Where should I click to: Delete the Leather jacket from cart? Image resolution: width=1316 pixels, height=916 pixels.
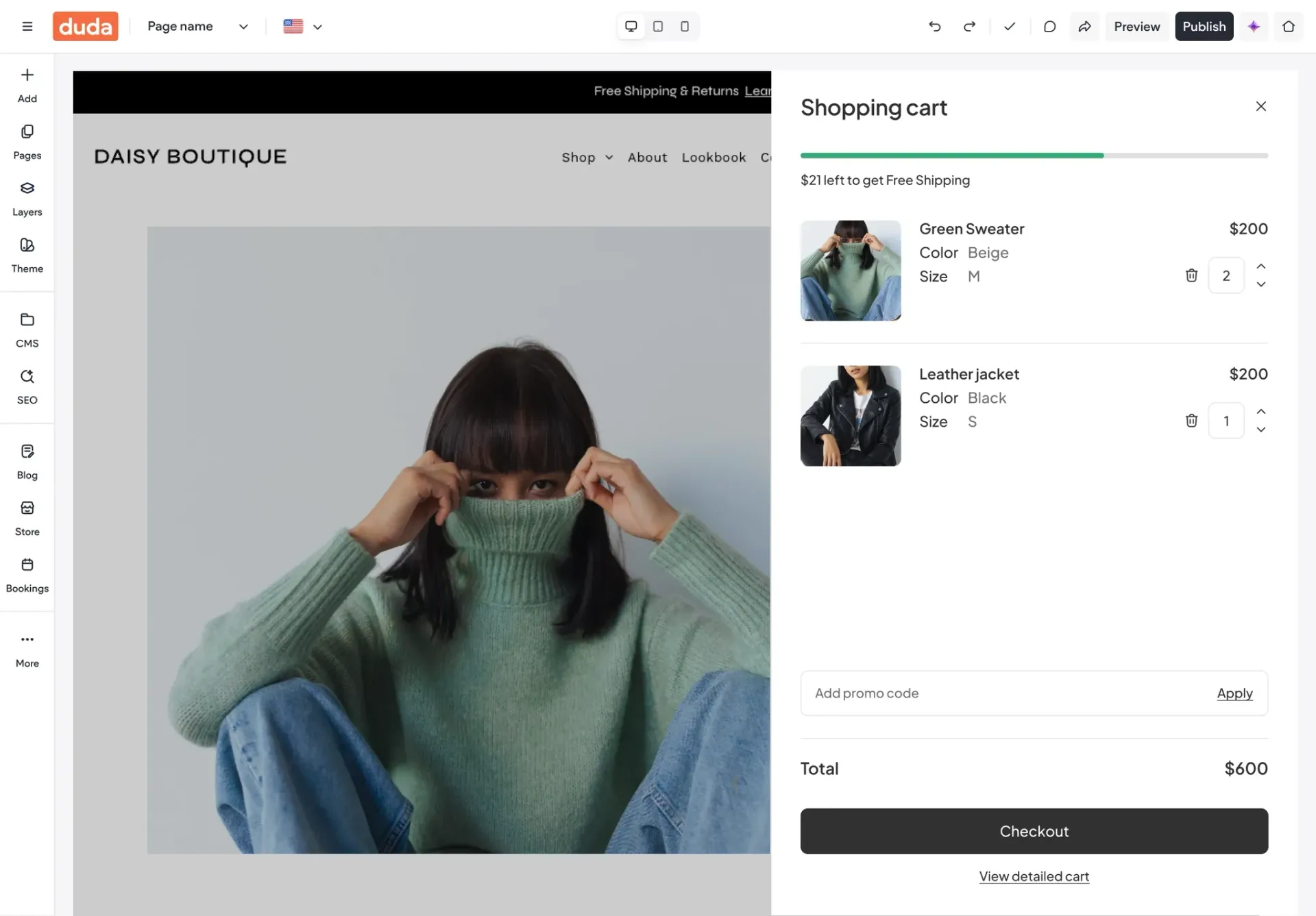coord(1191,421)
